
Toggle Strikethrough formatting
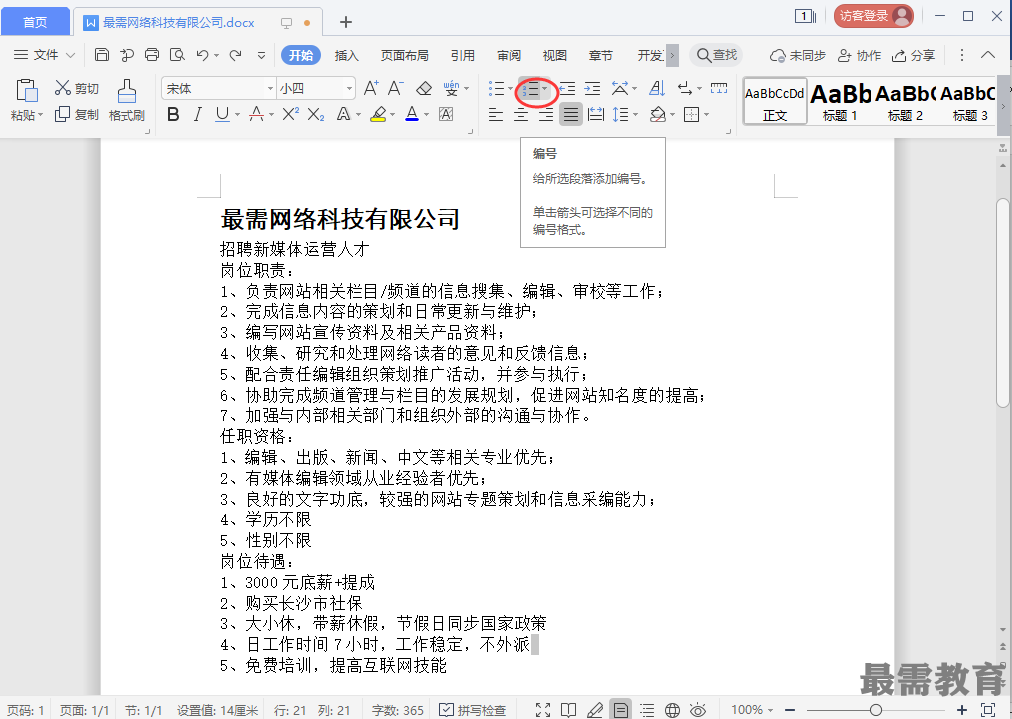pos(256,115)
